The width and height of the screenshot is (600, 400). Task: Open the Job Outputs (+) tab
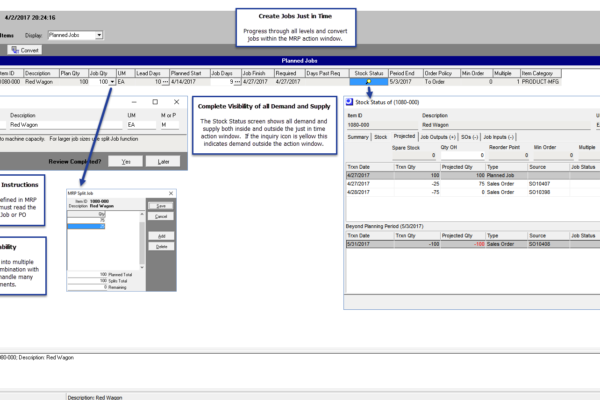pos(438,137)
